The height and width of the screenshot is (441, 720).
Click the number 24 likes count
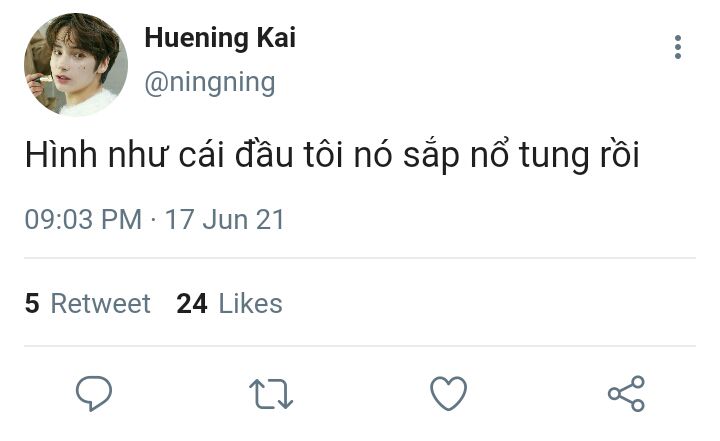click(x=191, y=304)
